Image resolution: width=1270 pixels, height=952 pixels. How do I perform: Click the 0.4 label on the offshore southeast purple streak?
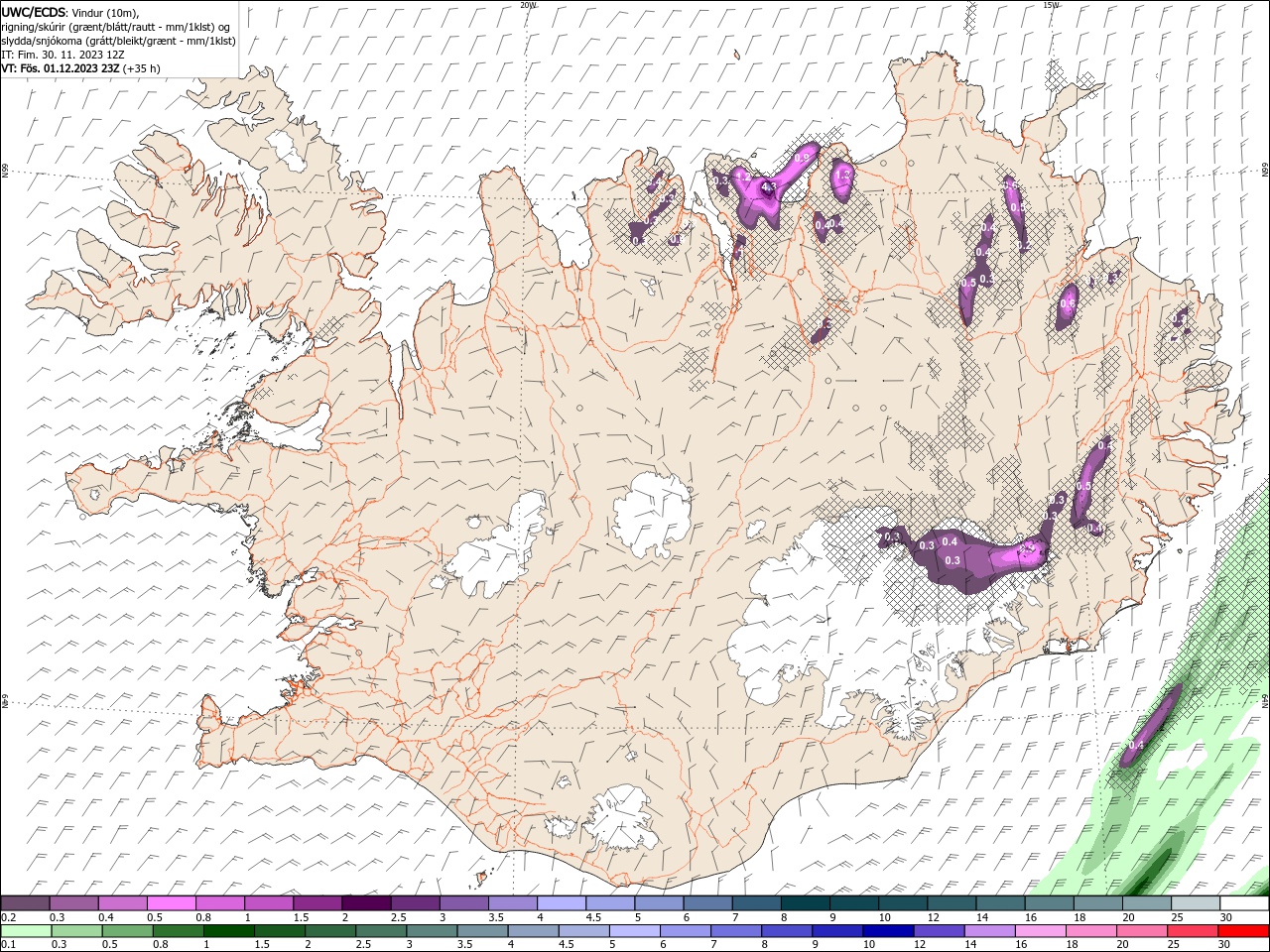[x=1137, y=745]
